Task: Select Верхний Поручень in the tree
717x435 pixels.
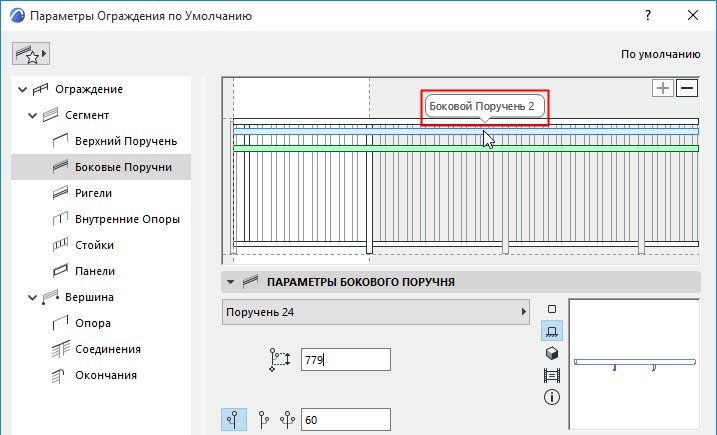Action: pos(126,141)
